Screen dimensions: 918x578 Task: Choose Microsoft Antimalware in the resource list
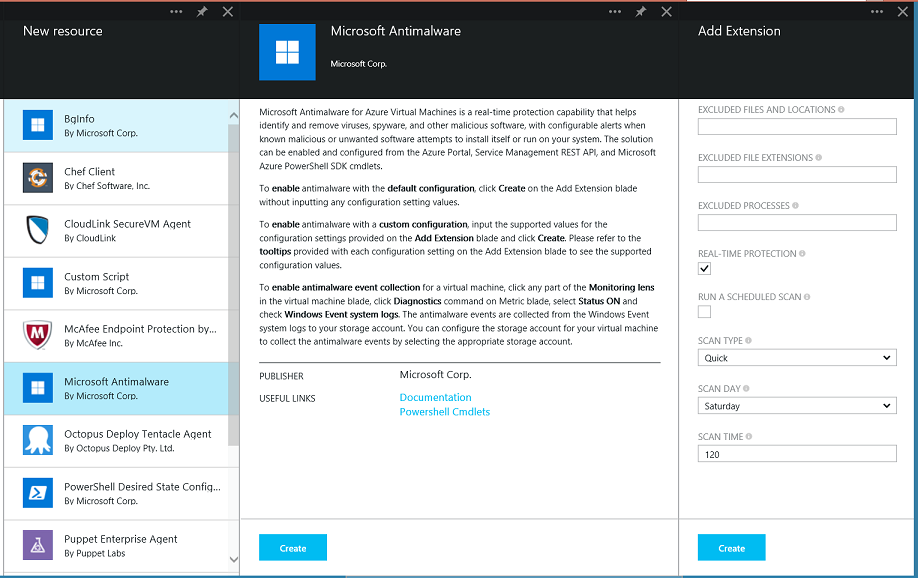pyautogui.click(x=120, y=388)
